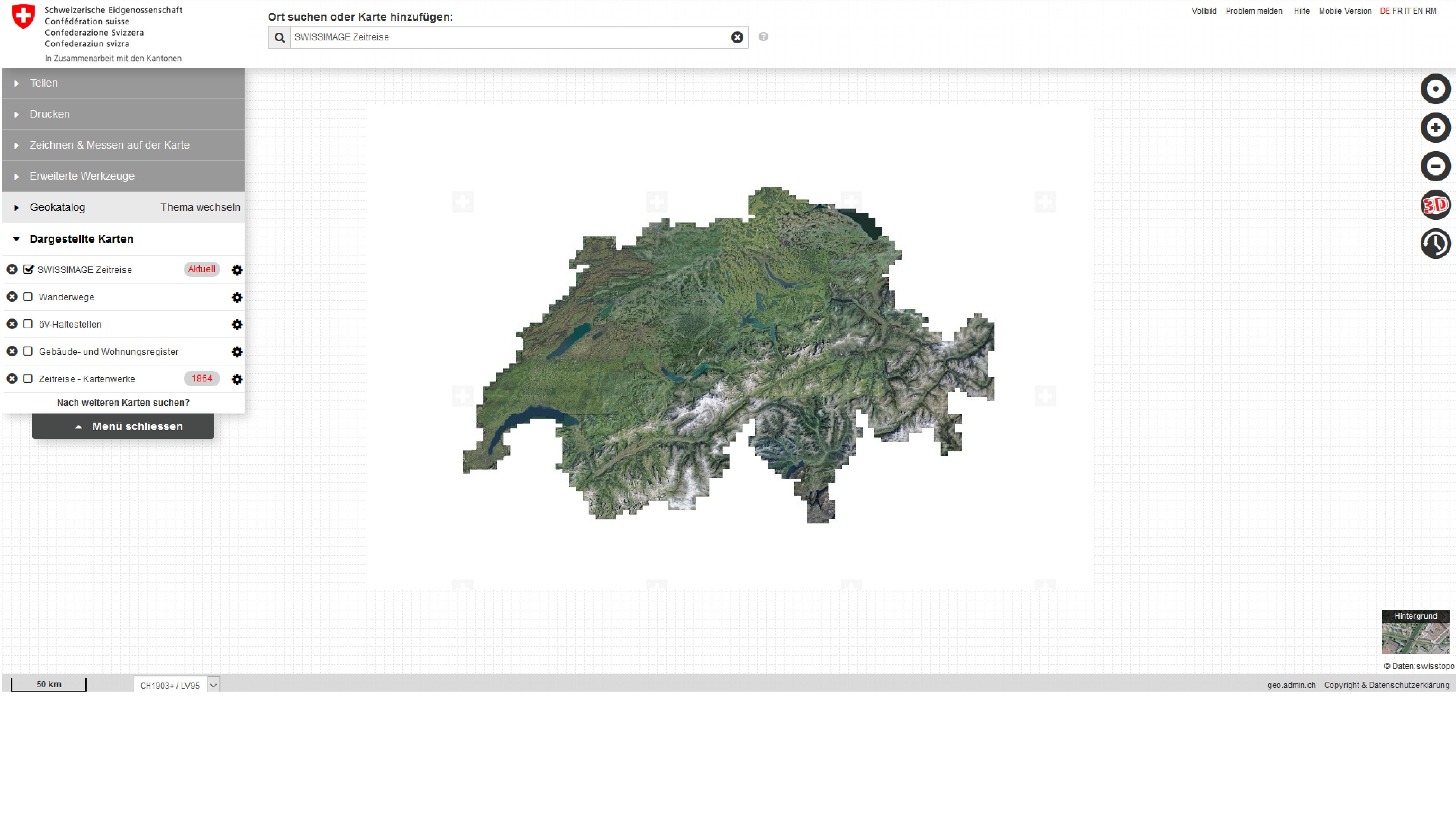This screenshot has width=1456, height=819.
Task: Zoom in with the plus button
Action: pyautogui.click(x=1435, y=127)
